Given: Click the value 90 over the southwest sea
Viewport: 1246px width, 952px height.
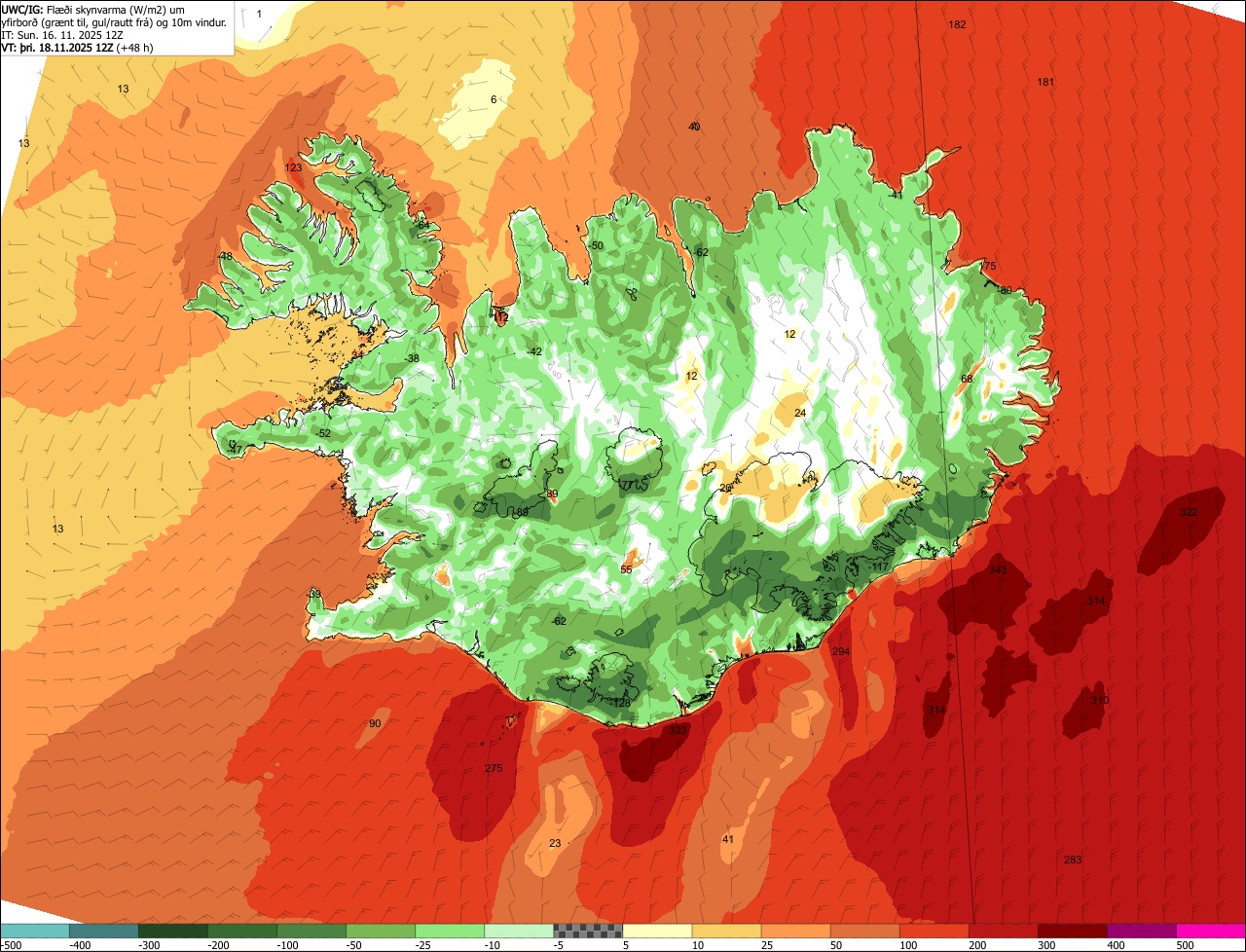Looking at the screenshot, I should pyautogui.click(x=375, y=723).
